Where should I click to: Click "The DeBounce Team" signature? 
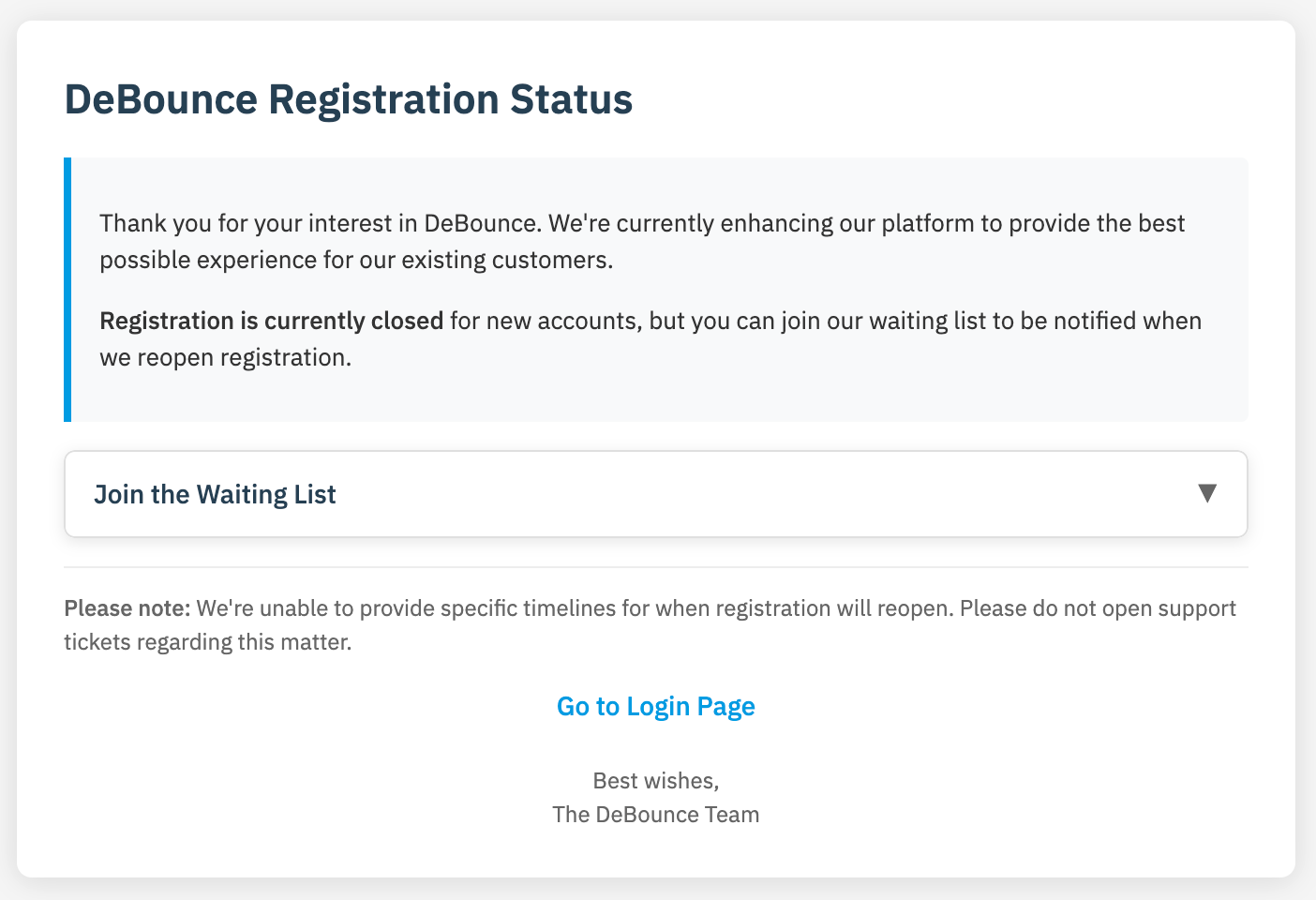(x=656, y=814)
